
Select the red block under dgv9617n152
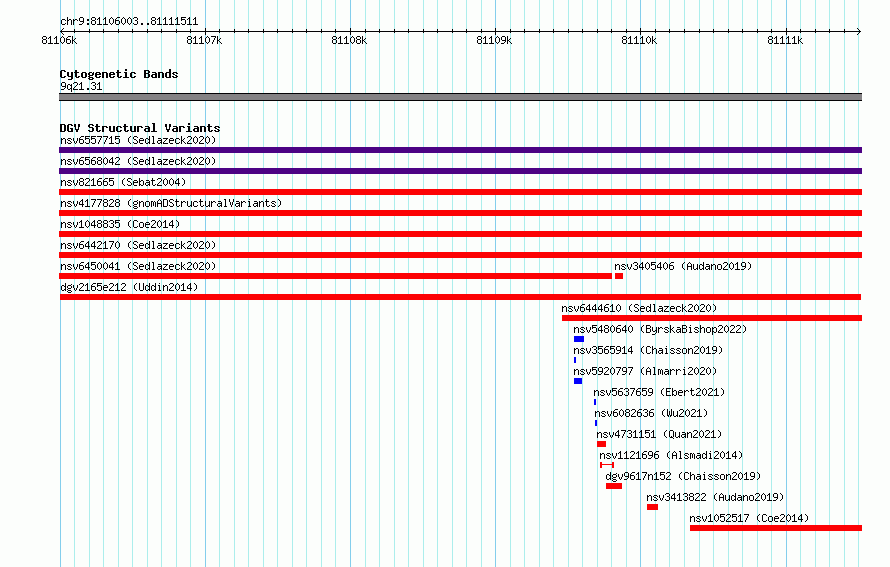coord(614,486)
